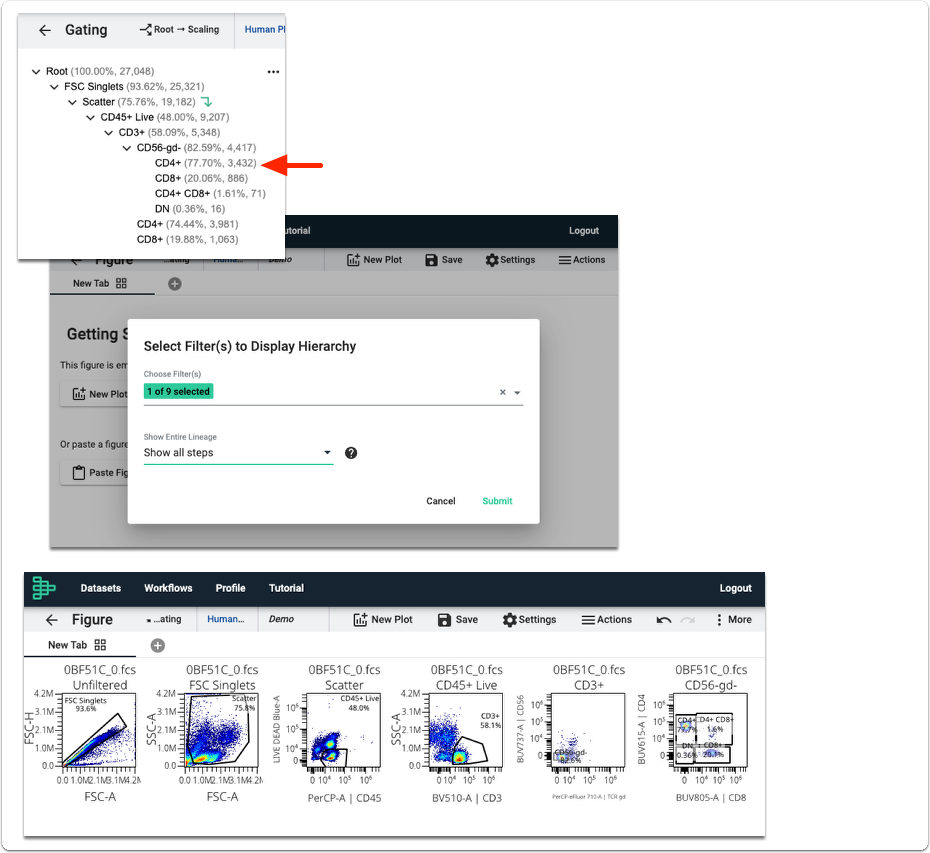Click the green app logo icon
Screen dimensions: 930x853
(x=44, y=588)
